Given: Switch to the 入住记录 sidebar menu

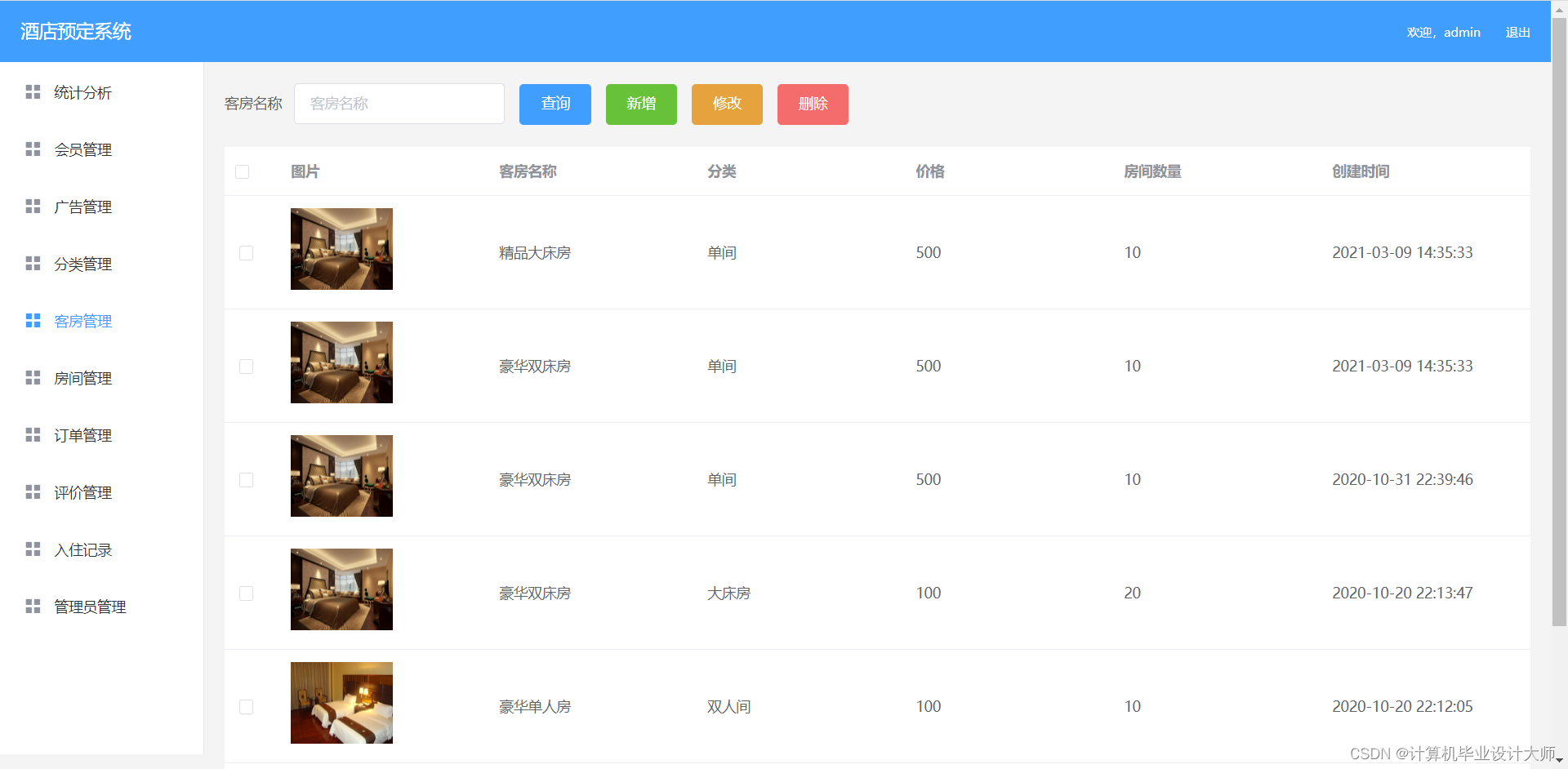Looking at the screenshot, I should (x=82, y=549).
